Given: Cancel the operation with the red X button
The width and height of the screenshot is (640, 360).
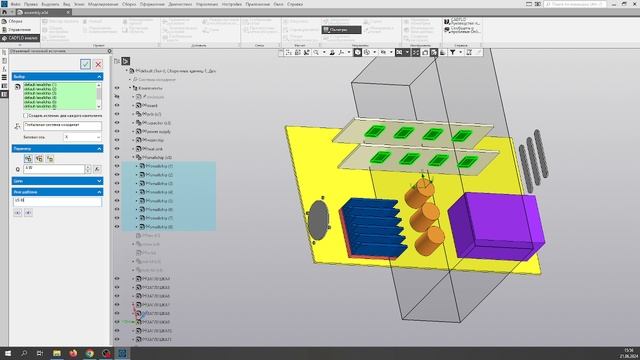Looking at the screenshot, I should pyautogui.click(x=98, y=64).
